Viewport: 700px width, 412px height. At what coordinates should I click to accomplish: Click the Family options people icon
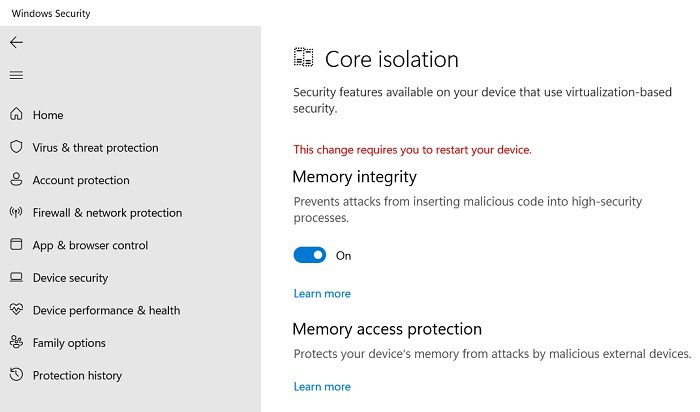16,343
